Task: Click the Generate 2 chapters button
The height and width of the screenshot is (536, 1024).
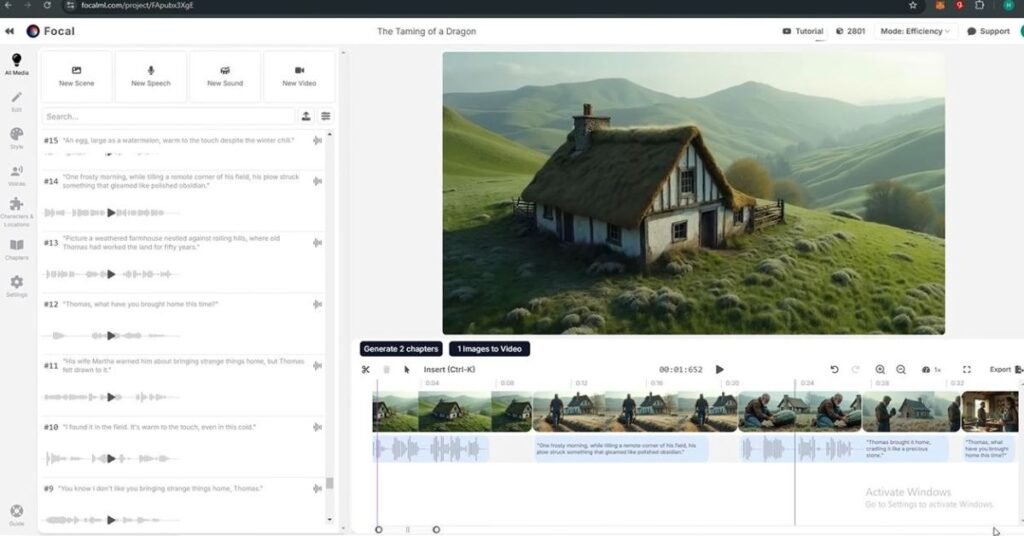Action: pyautogui.click(x=401, y=349)
